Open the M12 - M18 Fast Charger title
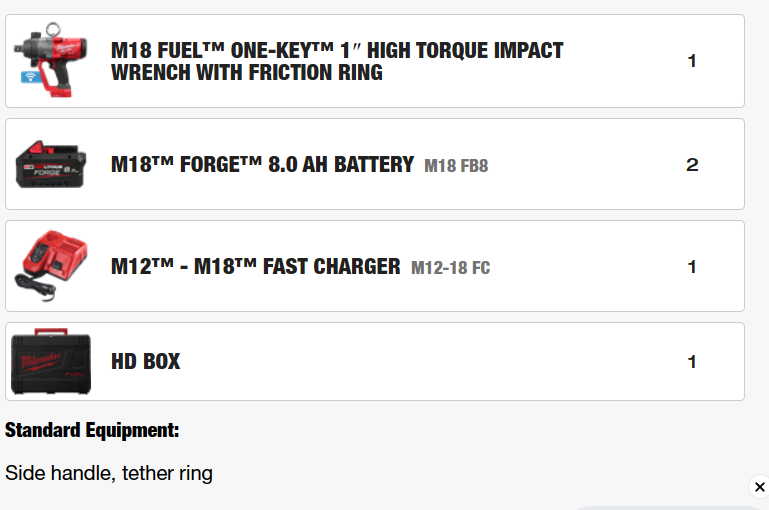The image size is (769, 510). (x=255, y=266)
